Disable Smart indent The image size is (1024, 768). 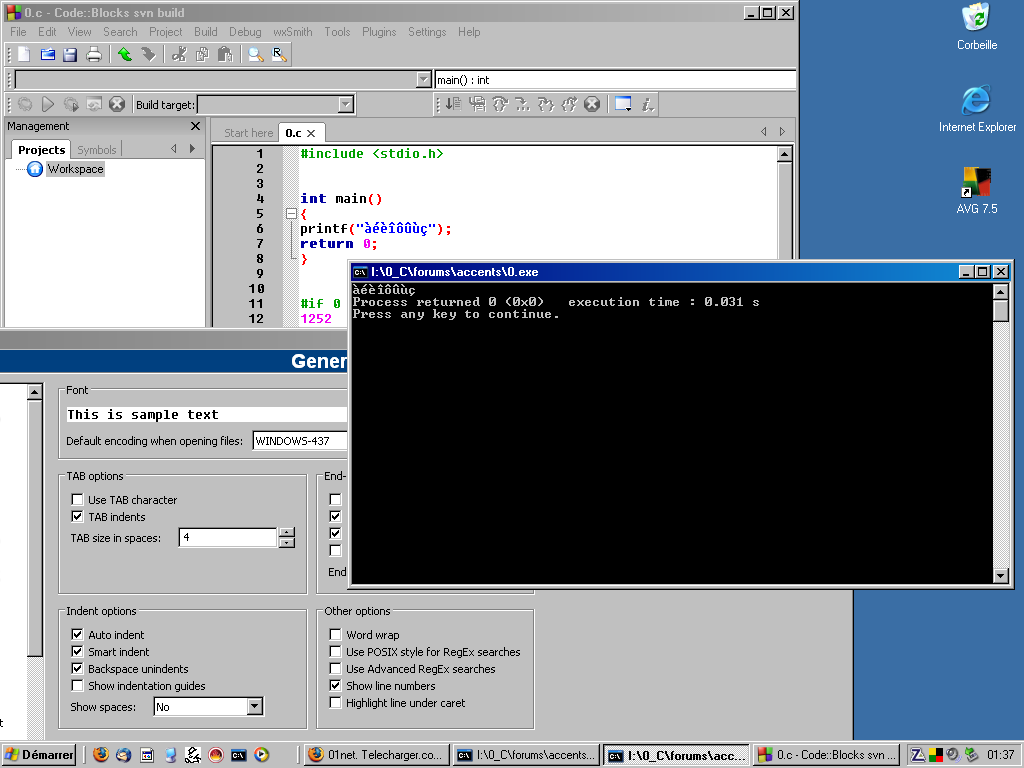click(77, 651)
